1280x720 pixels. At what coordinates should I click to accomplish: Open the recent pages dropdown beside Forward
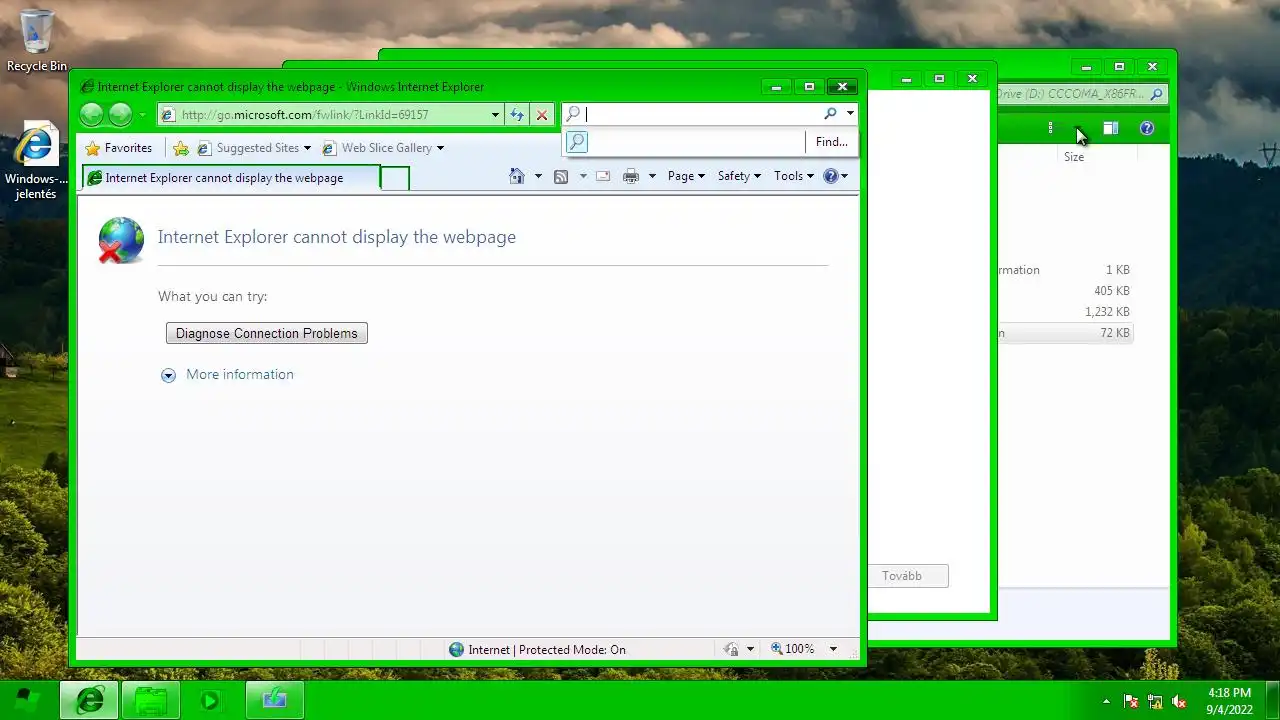142,115
